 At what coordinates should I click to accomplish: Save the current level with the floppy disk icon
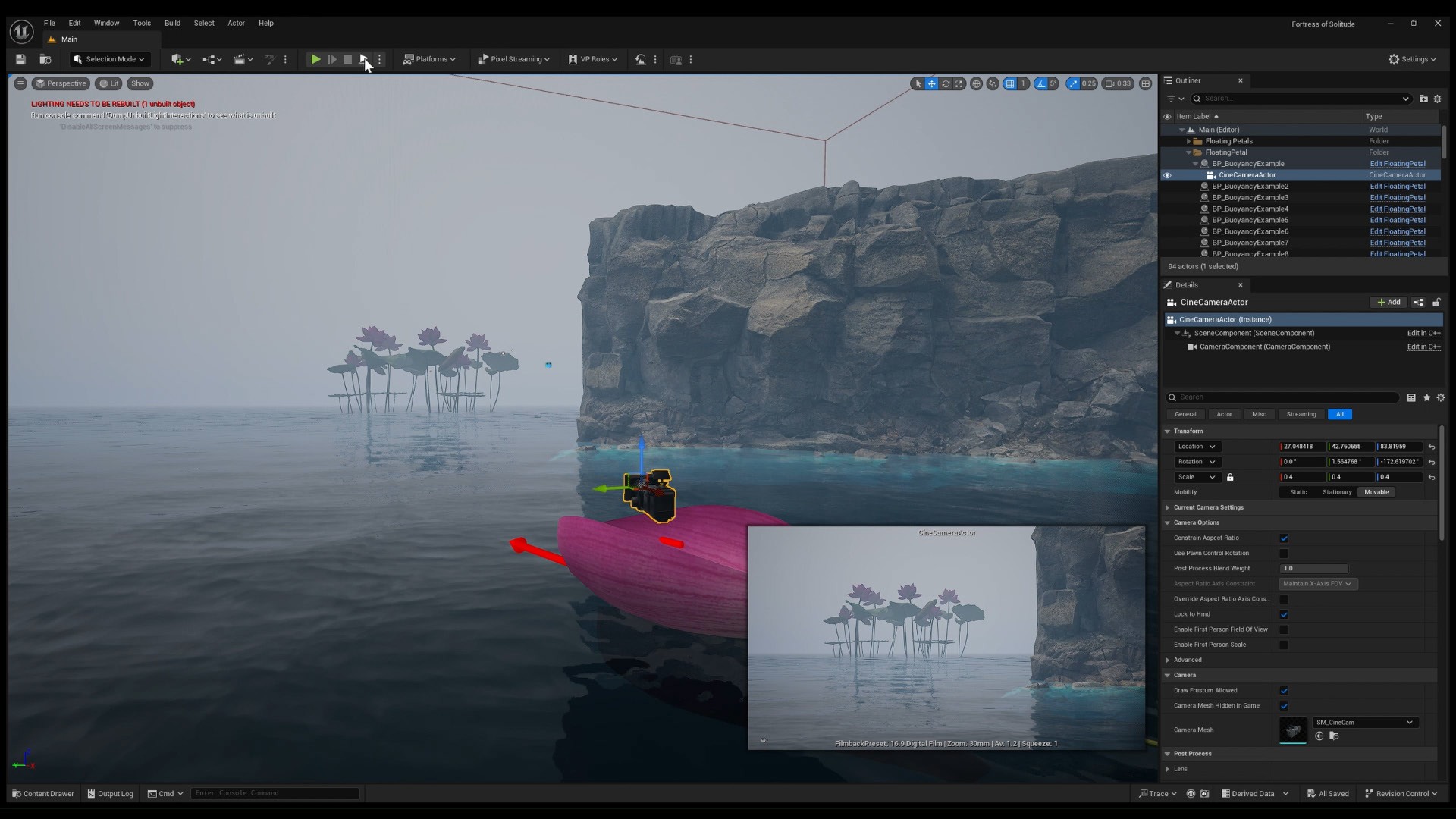[x=20, y=59]
